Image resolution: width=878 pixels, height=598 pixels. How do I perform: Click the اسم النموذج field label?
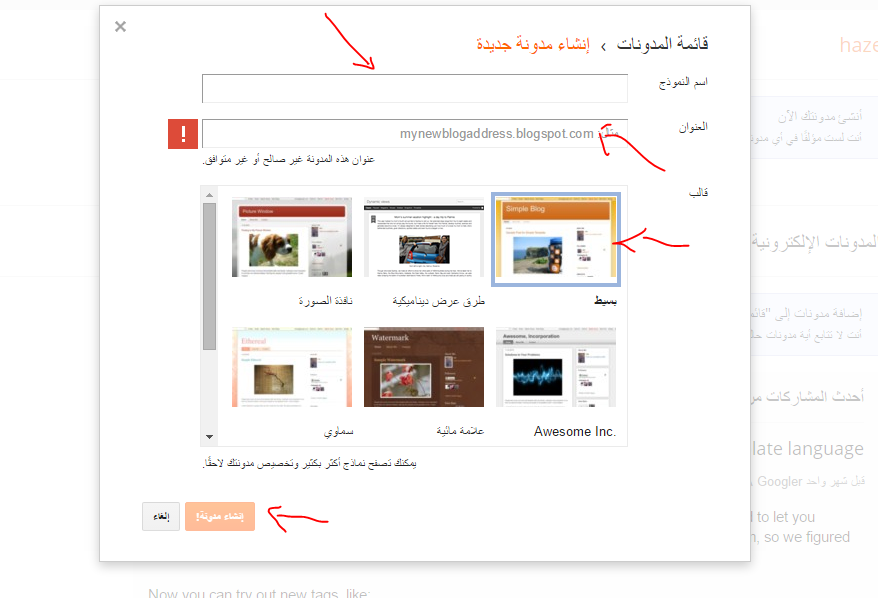click(683, 82)
